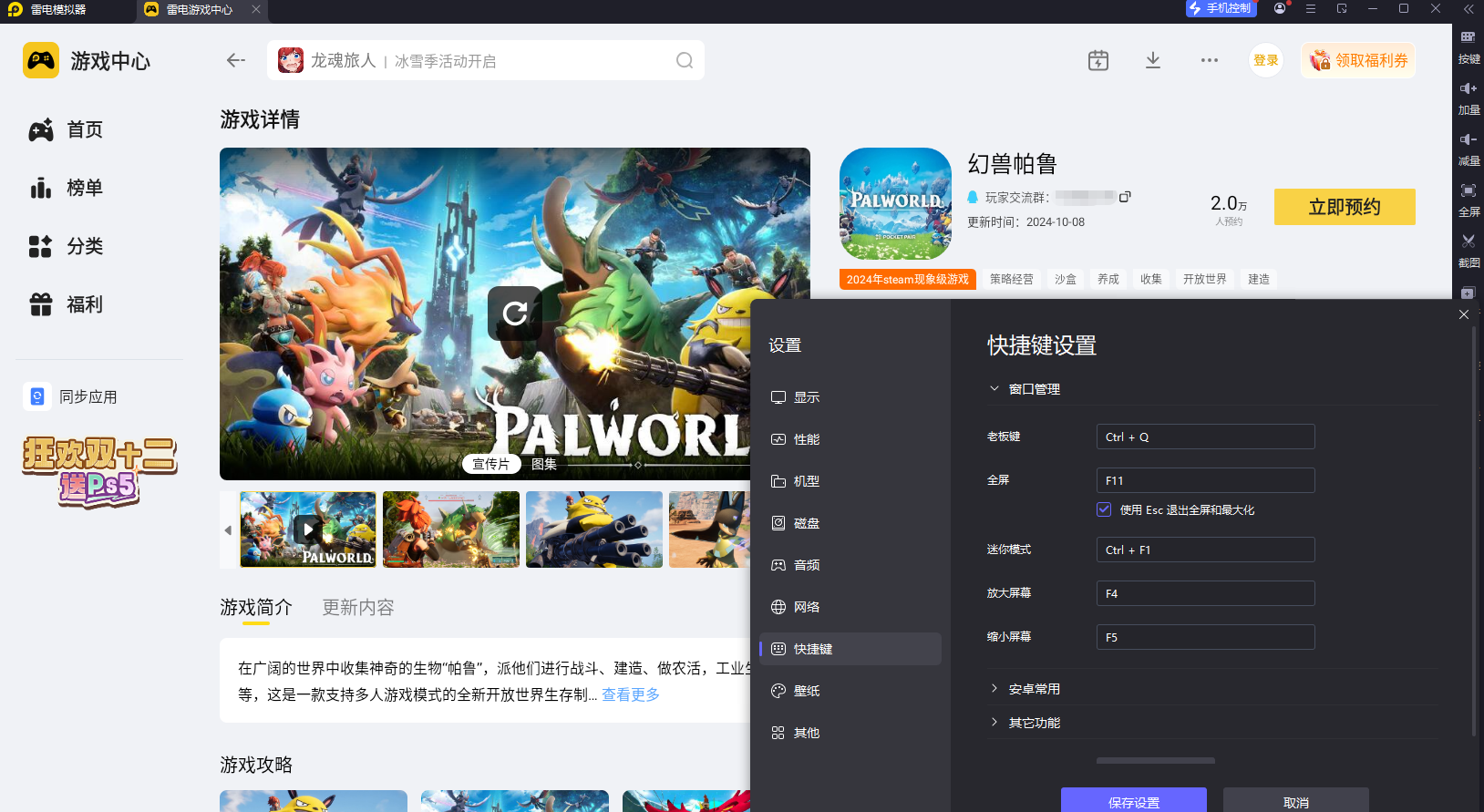Click the 缩小屏幕 F5 shortcut field

click(1205, 637)
